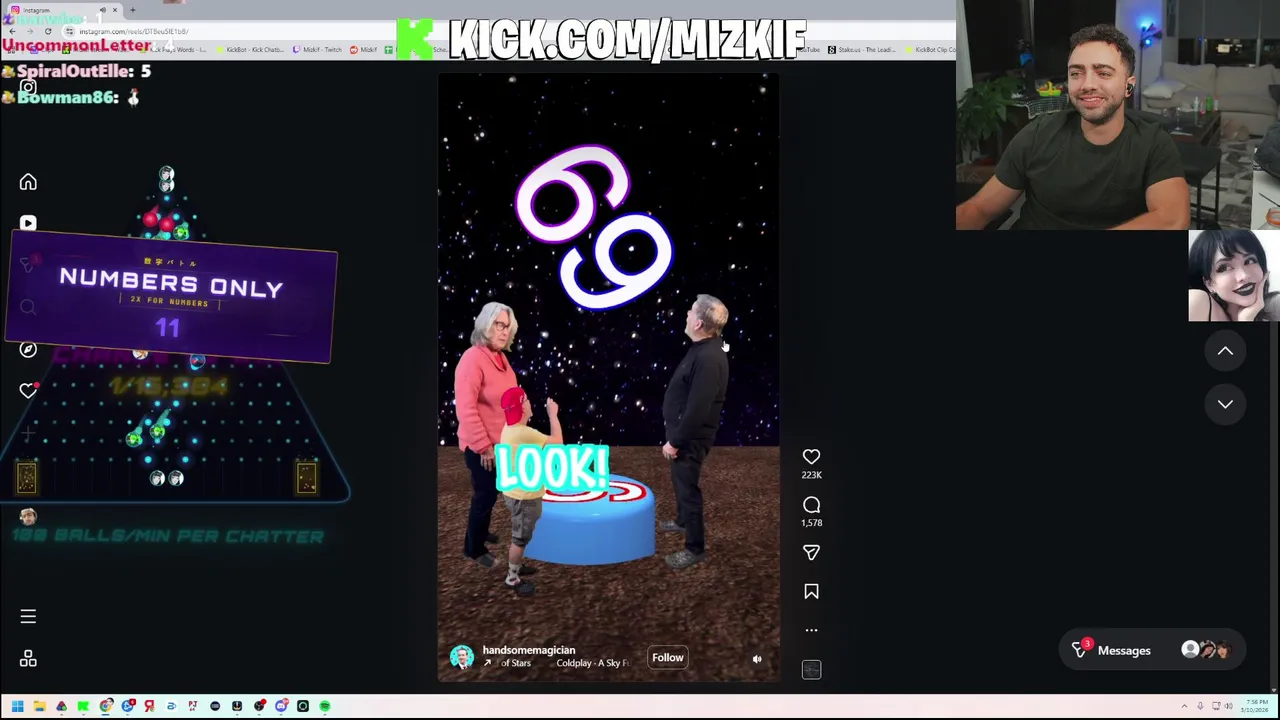
Task: Open File Explorer from the taskbar
Action: pyautogui.click(x=39, y=706)
